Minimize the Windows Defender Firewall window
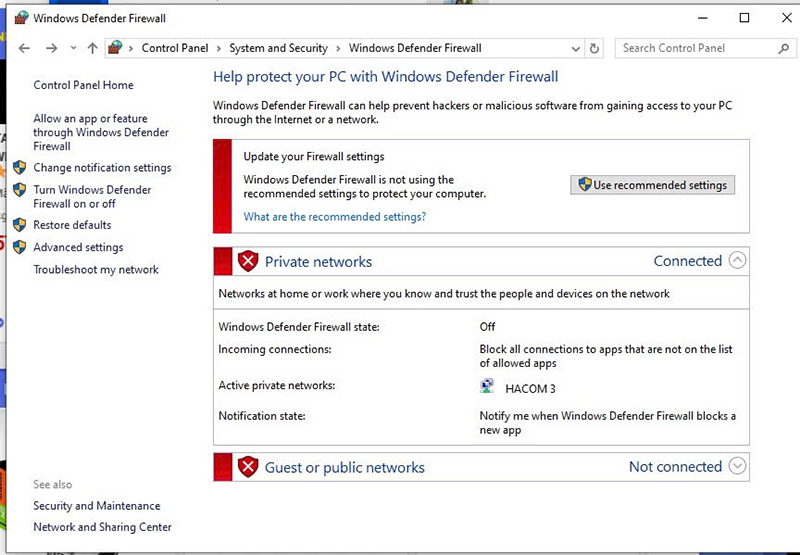The height and width of the screenshot is (555, 800). point(703,18)
